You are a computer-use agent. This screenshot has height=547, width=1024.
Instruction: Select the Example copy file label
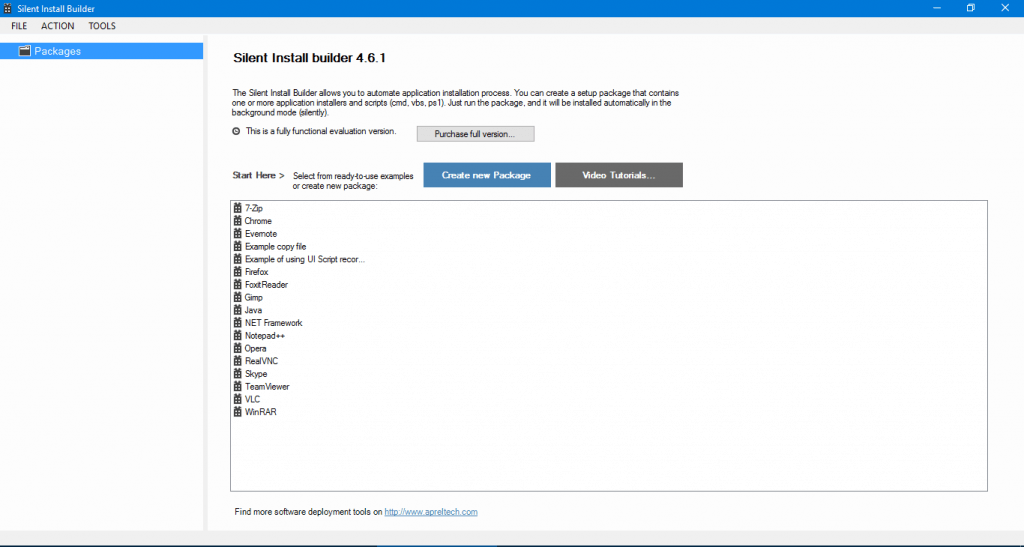coord(276,246)
